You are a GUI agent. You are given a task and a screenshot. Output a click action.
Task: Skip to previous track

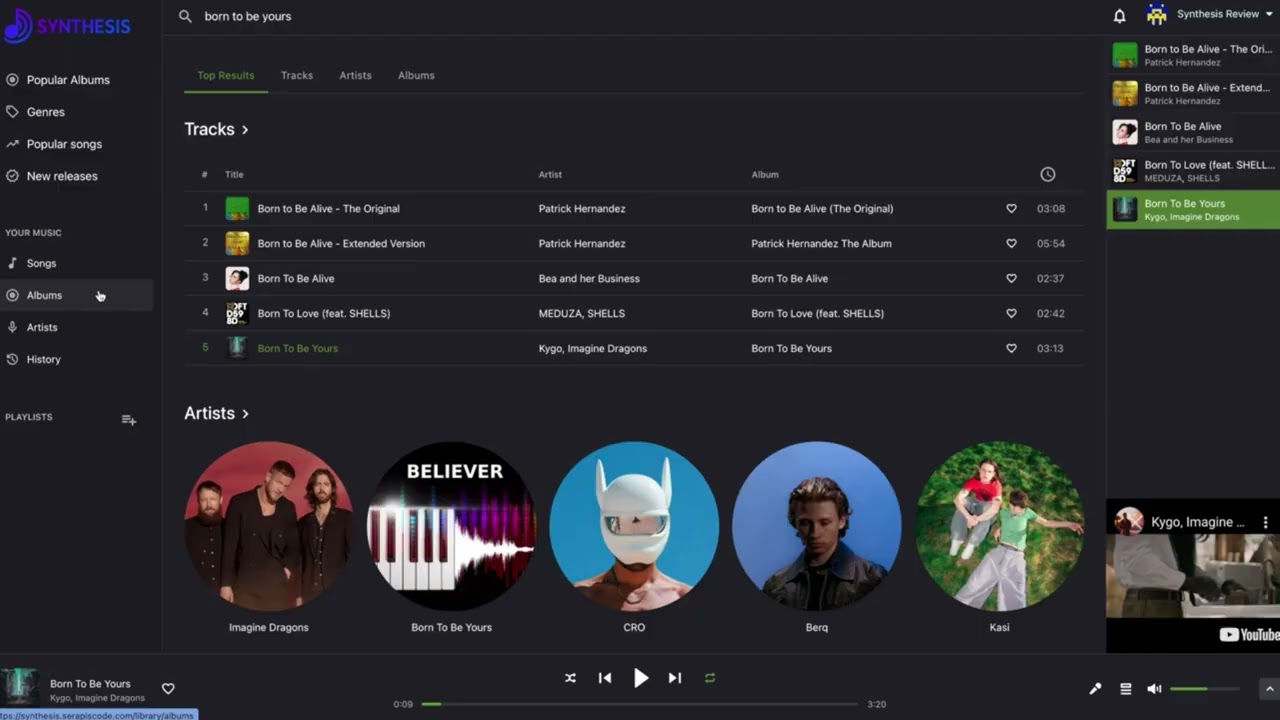(x=605, y=678)
